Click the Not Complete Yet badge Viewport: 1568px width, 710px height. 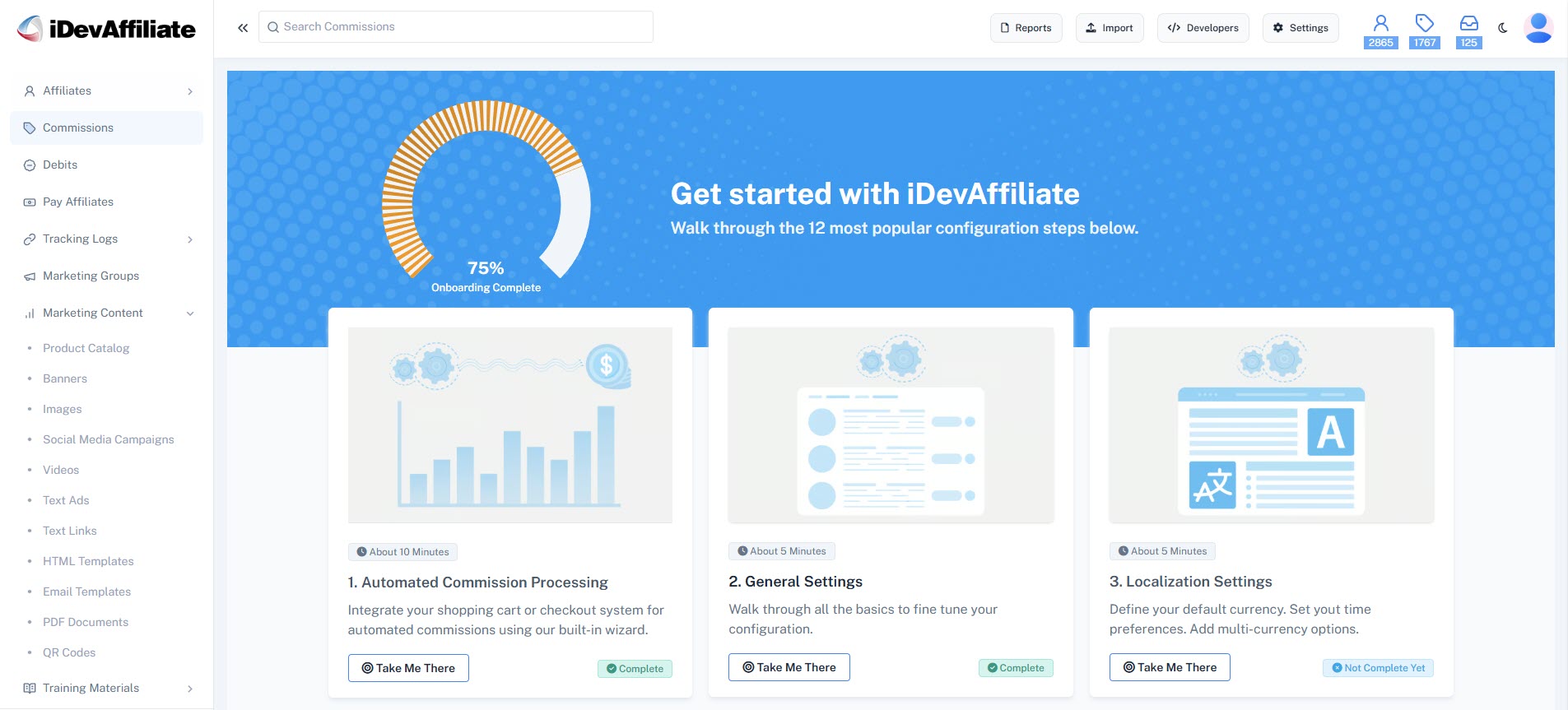click(x=1378, y=668)
